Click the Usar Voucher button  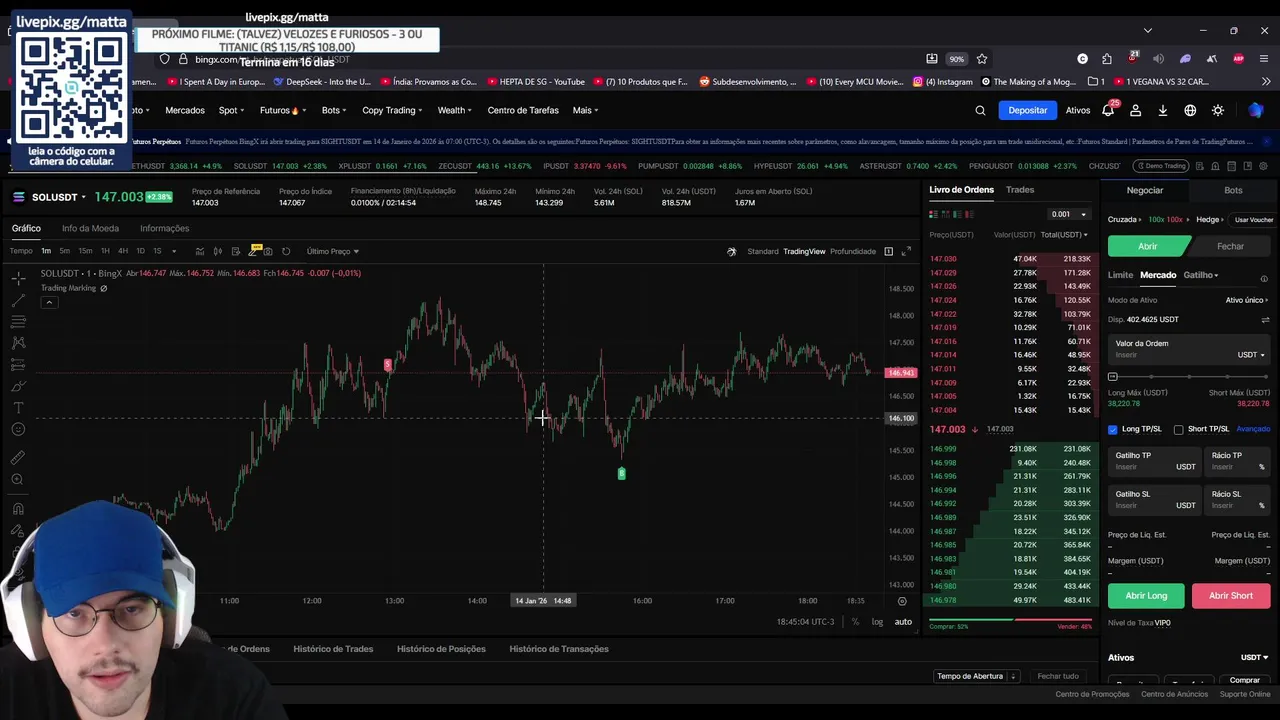[1254, 220]
